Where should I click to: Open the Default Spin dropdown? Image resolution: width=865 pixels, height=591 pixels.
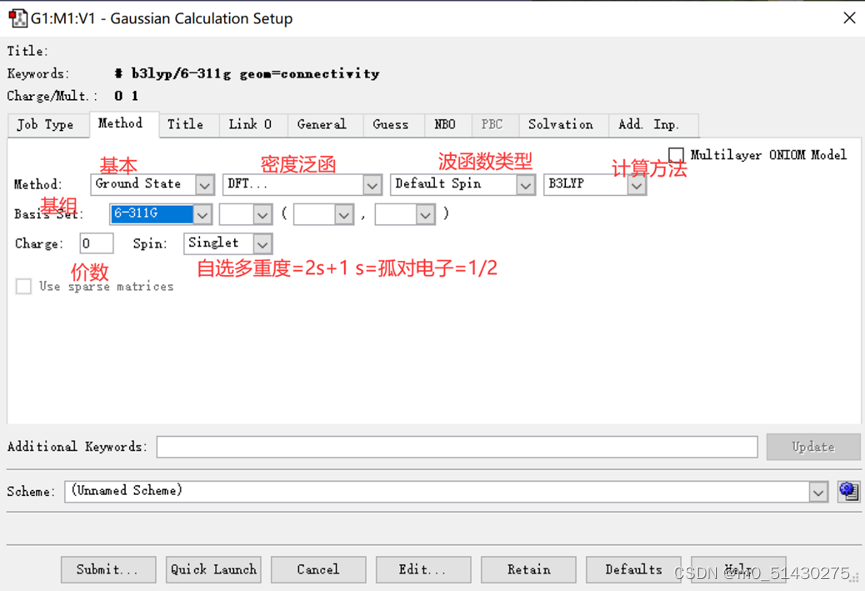pyautogui.click(x=525, y=184)
